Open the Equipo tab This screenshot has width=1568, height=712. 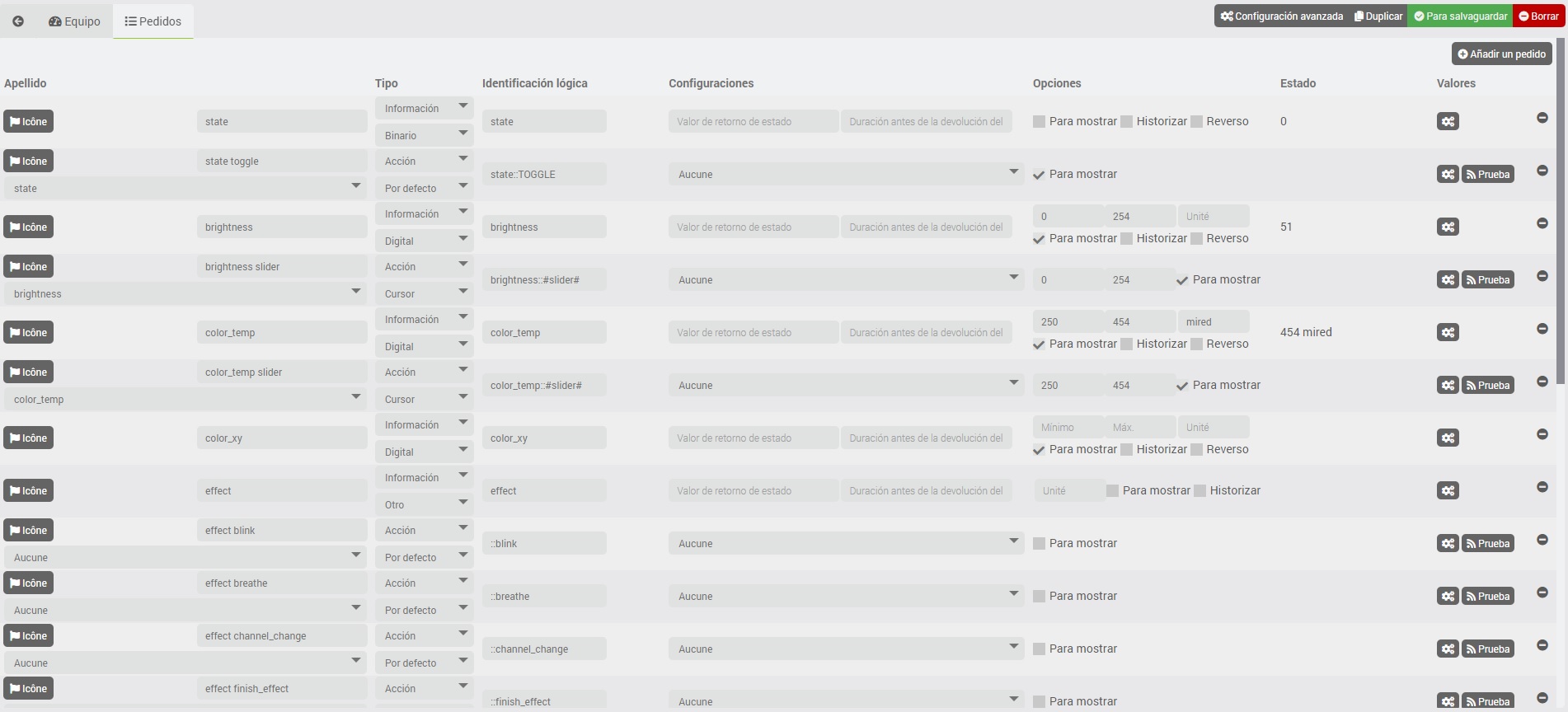74,21
